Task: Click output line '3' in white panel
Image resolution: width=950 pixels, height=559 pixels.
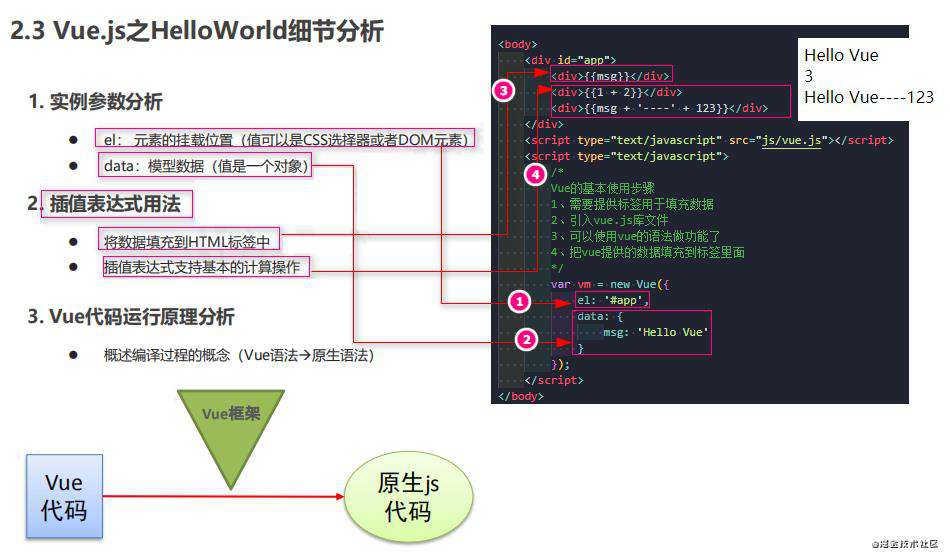Action: [809, 76]
